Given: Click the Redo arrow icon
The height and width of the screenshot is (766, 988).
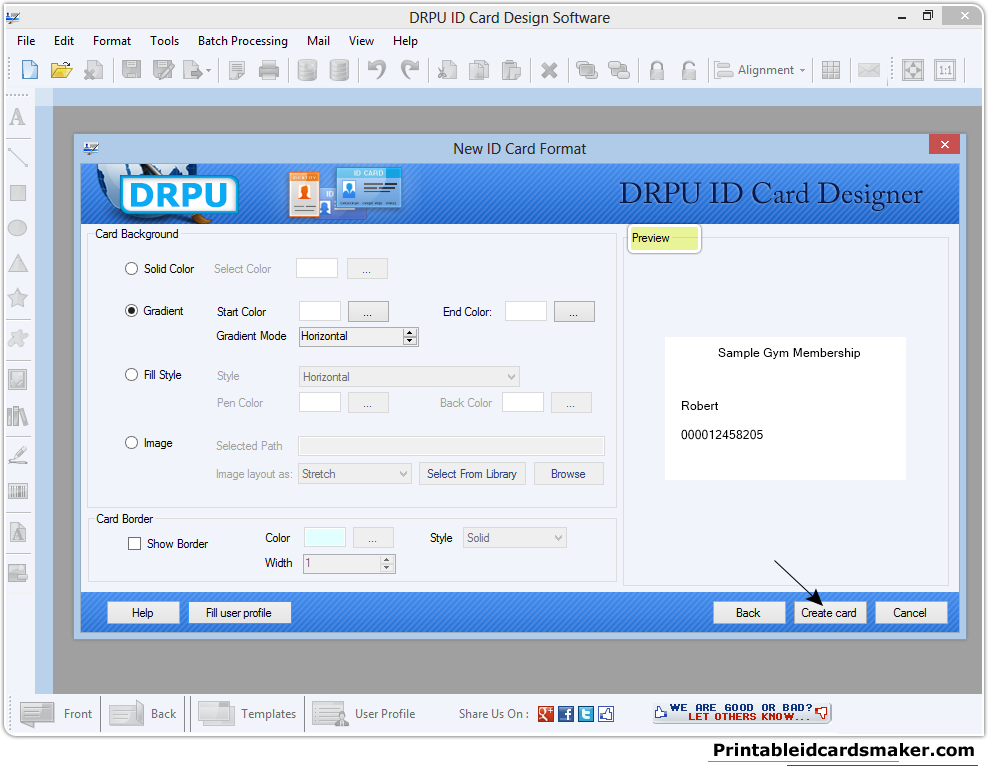Looking at the screenshot, I should [x=410, y=69].
